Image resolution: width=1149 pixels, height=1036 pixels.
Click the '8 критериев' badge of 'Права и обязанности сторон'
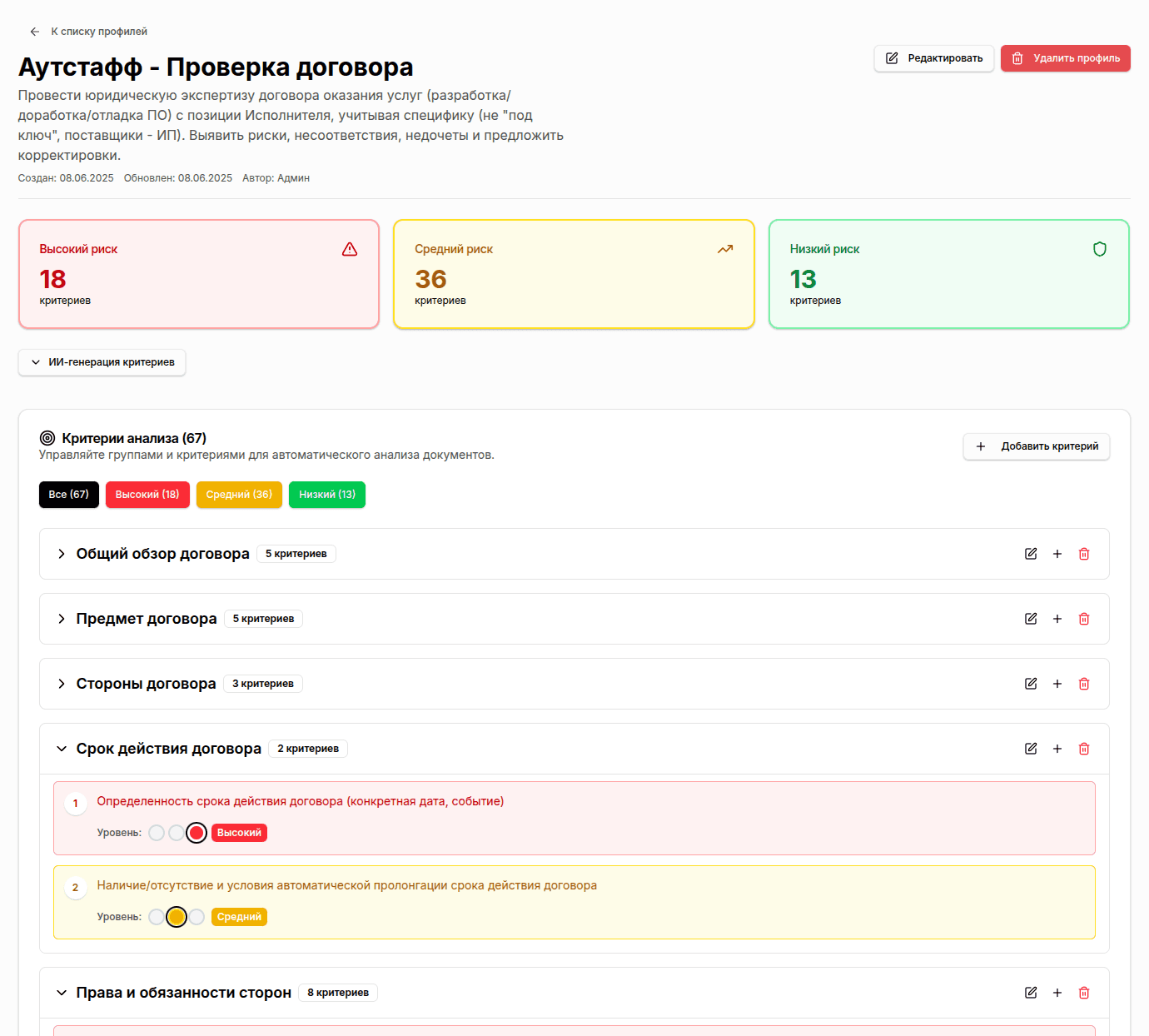tap(338, 993)
